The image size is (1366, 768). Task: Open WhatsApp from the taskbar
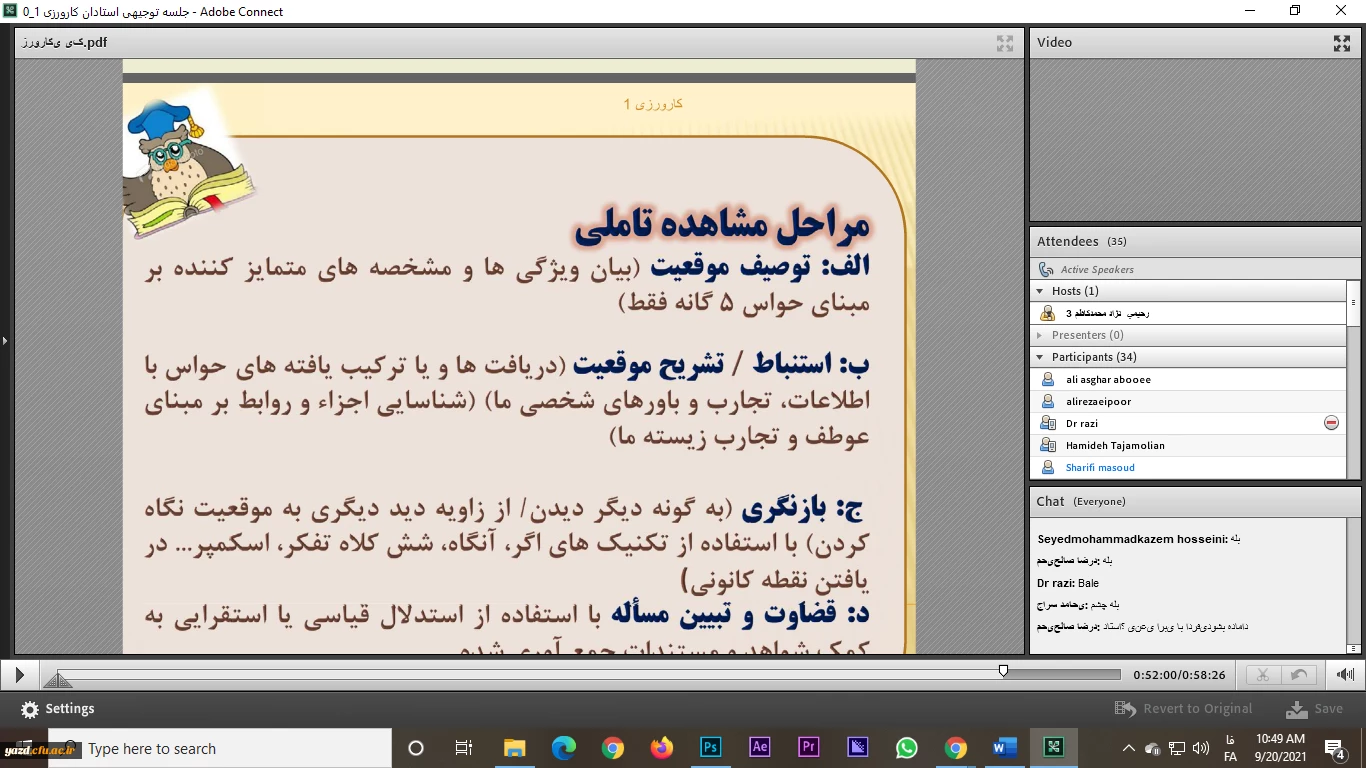[906, 748]
